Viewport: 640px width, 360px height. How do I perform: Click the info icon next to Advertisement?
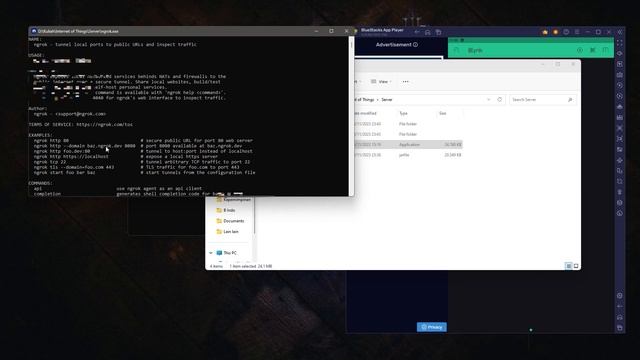(415, 44)
